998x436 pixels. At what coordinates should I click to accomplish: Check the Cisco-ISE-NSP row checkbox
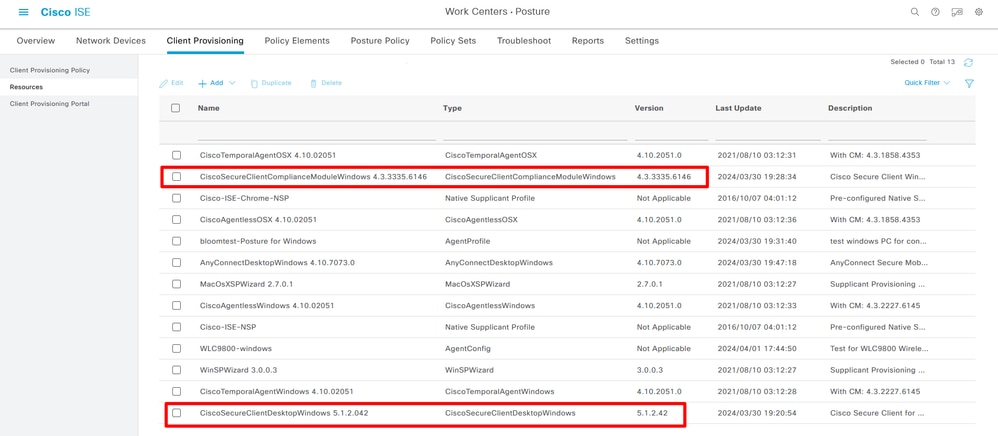pyautogui.click(x=176, y=327)
